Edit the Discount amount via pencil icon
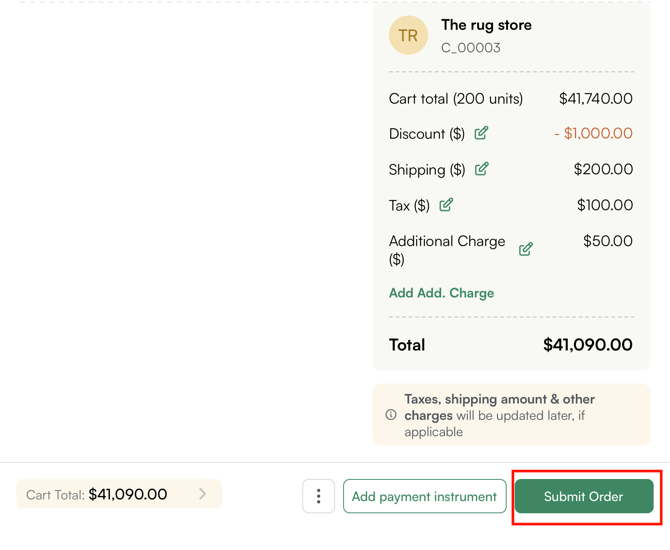Image resolution: width=670 pixels, height=550 pixels. (x=481, y=133)
